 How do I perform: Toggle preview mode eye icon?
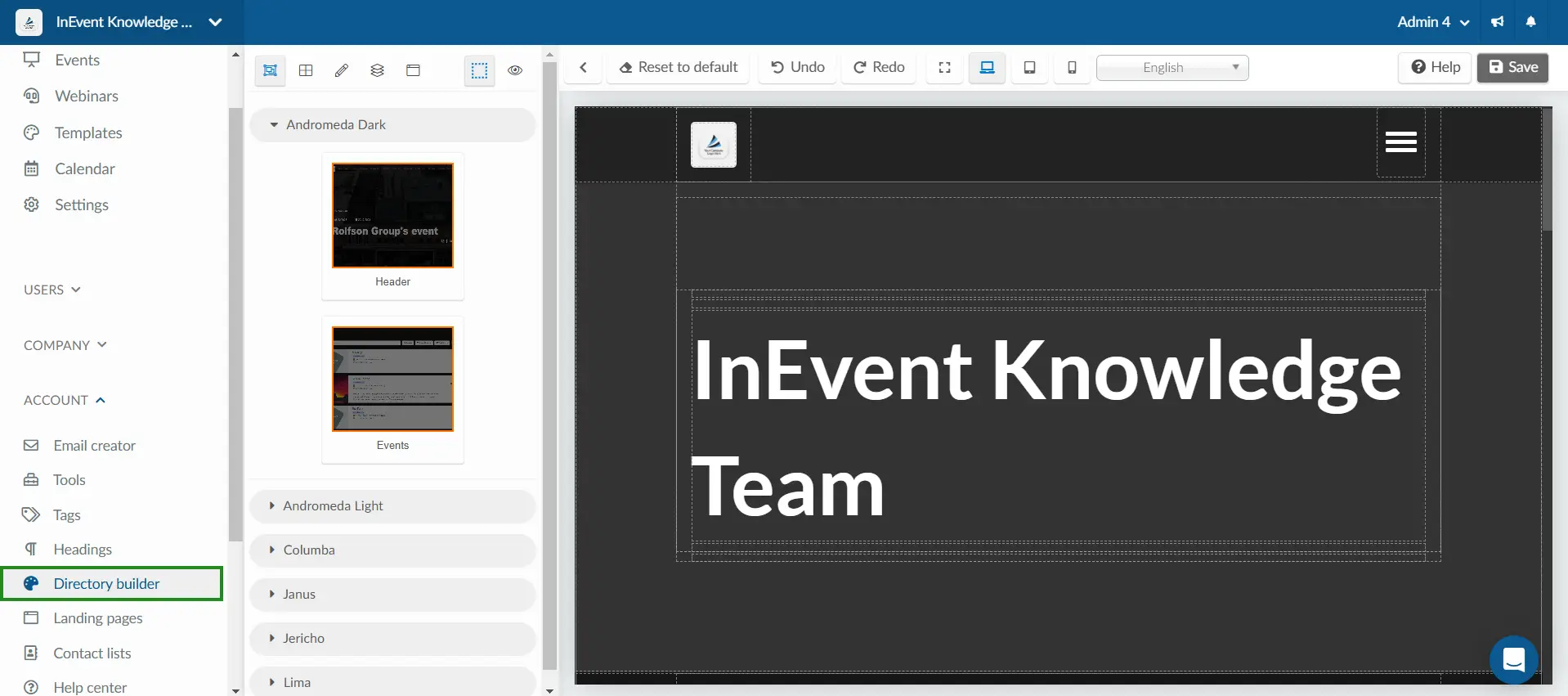pos(515,70)
